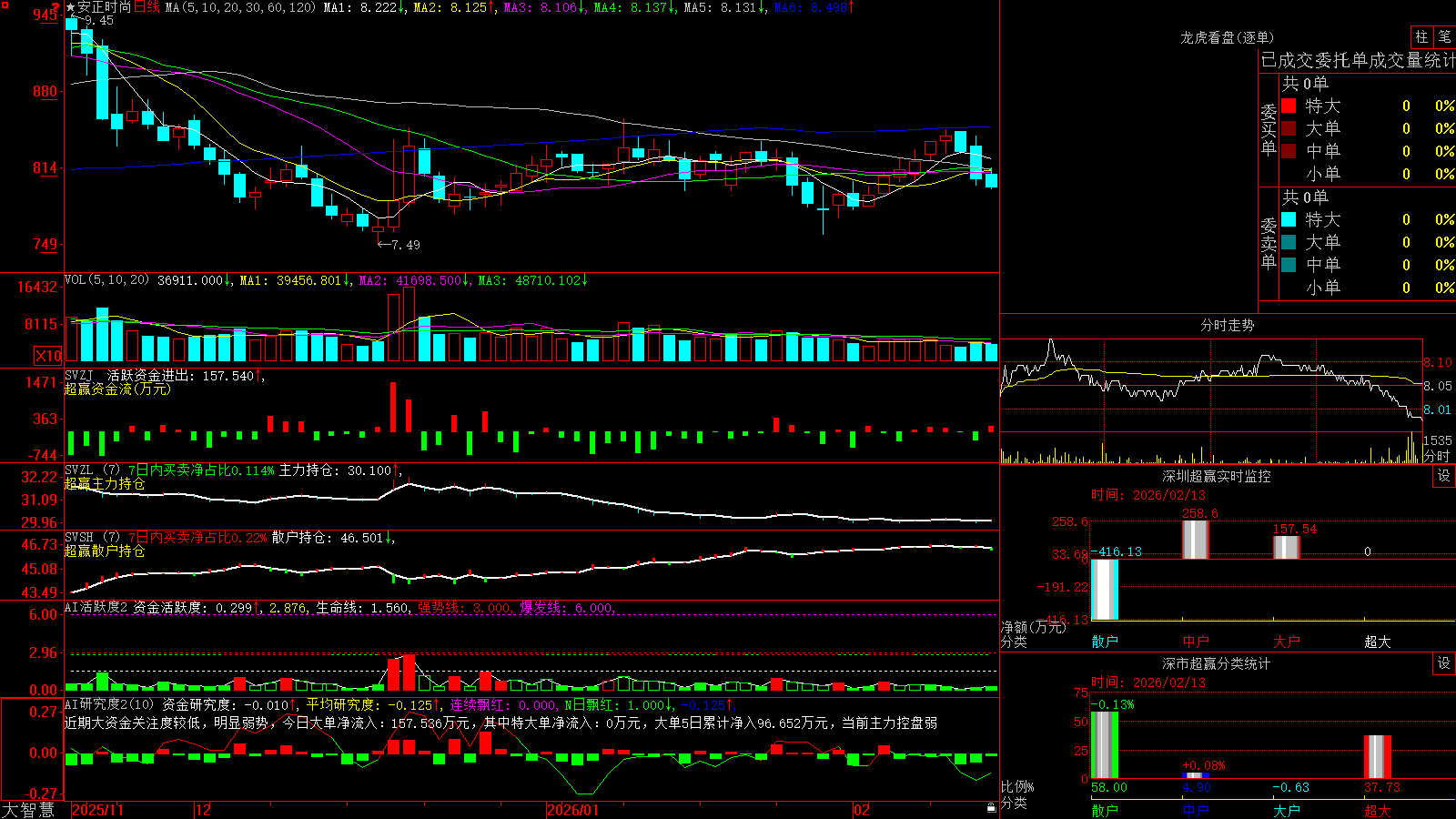Viewport: 1456px width, 819px height.
Task: Click the 分时 label beside intraday volume
Action: [1437, 455]
